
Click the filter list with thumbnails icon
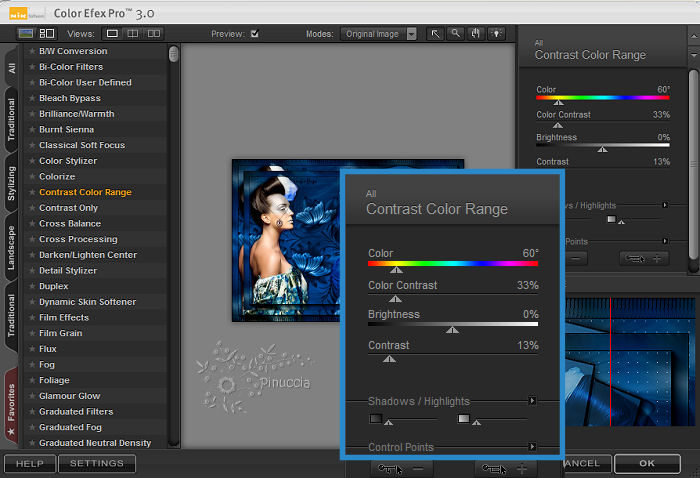point(46,33)
